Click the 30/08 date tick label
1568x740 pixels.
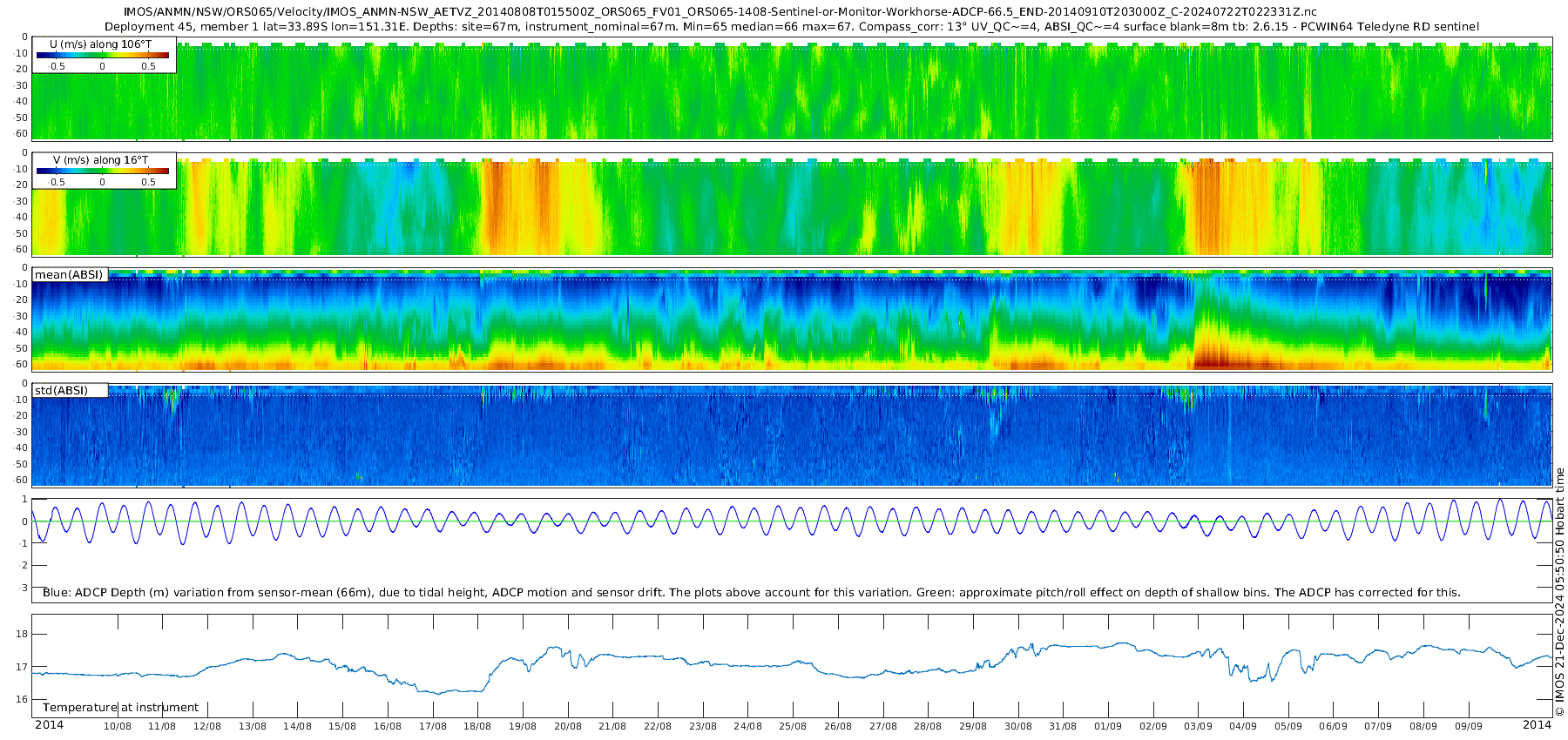click(1018, 726)
